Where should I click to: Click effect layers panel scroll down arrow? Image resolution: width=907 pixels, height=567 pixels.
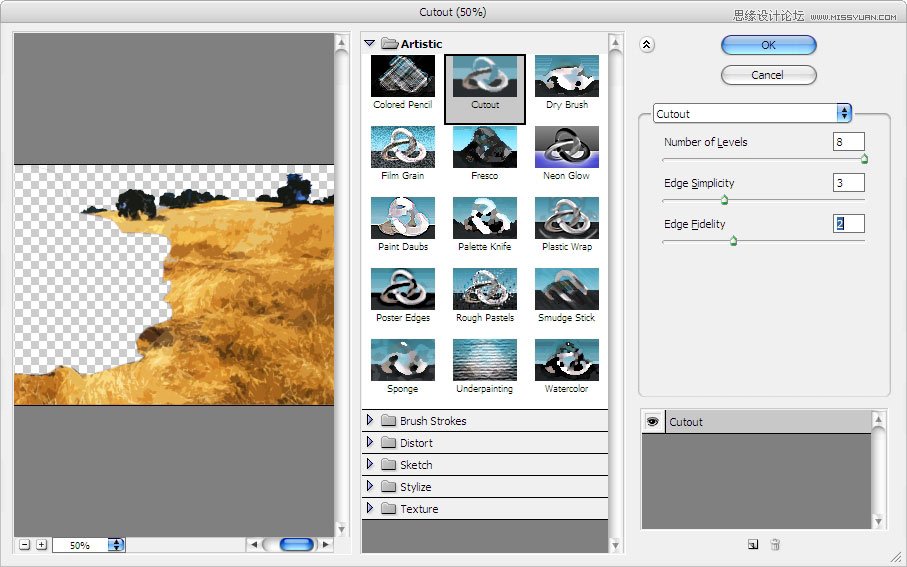pyautogui.click(x=878, y=521)
